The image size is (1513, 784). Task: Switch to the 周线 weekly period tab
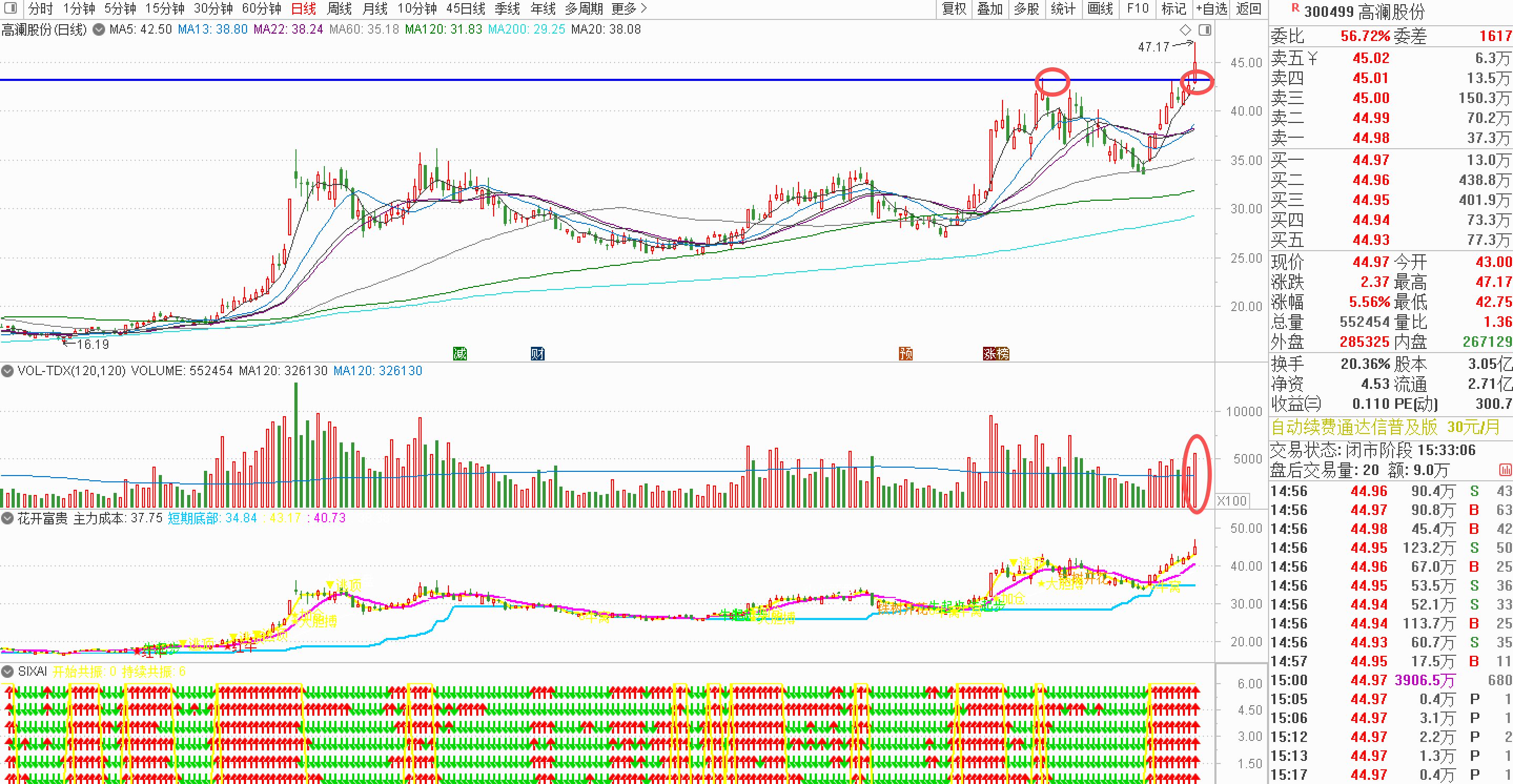point(339,9)
